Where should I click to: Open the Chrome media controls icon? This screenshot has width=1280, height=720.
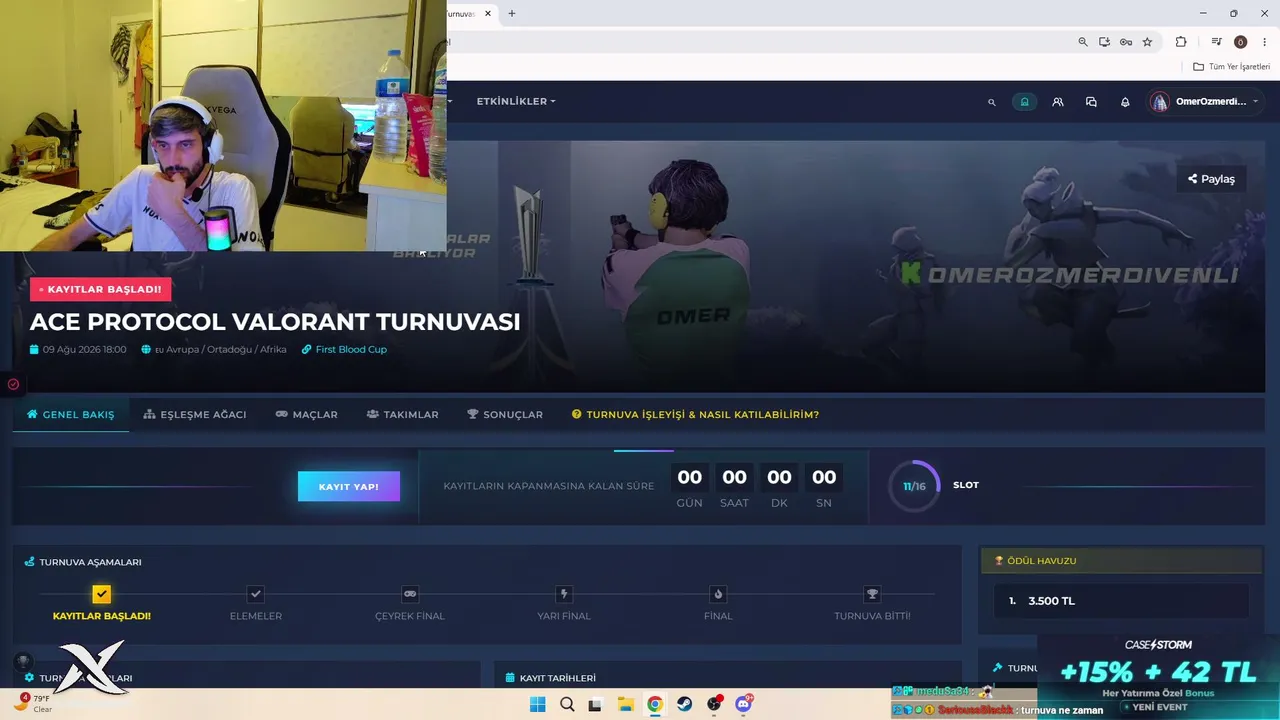coord(1216,42)
